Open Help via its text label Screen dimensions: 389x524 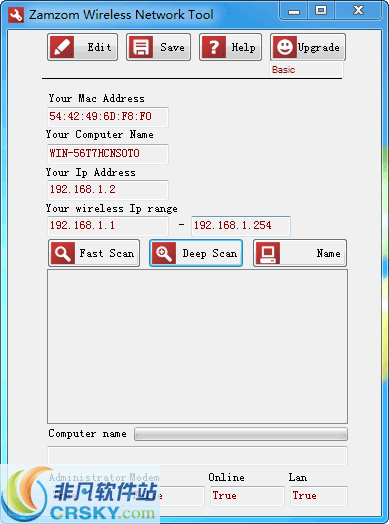click(x=244, y=47)
